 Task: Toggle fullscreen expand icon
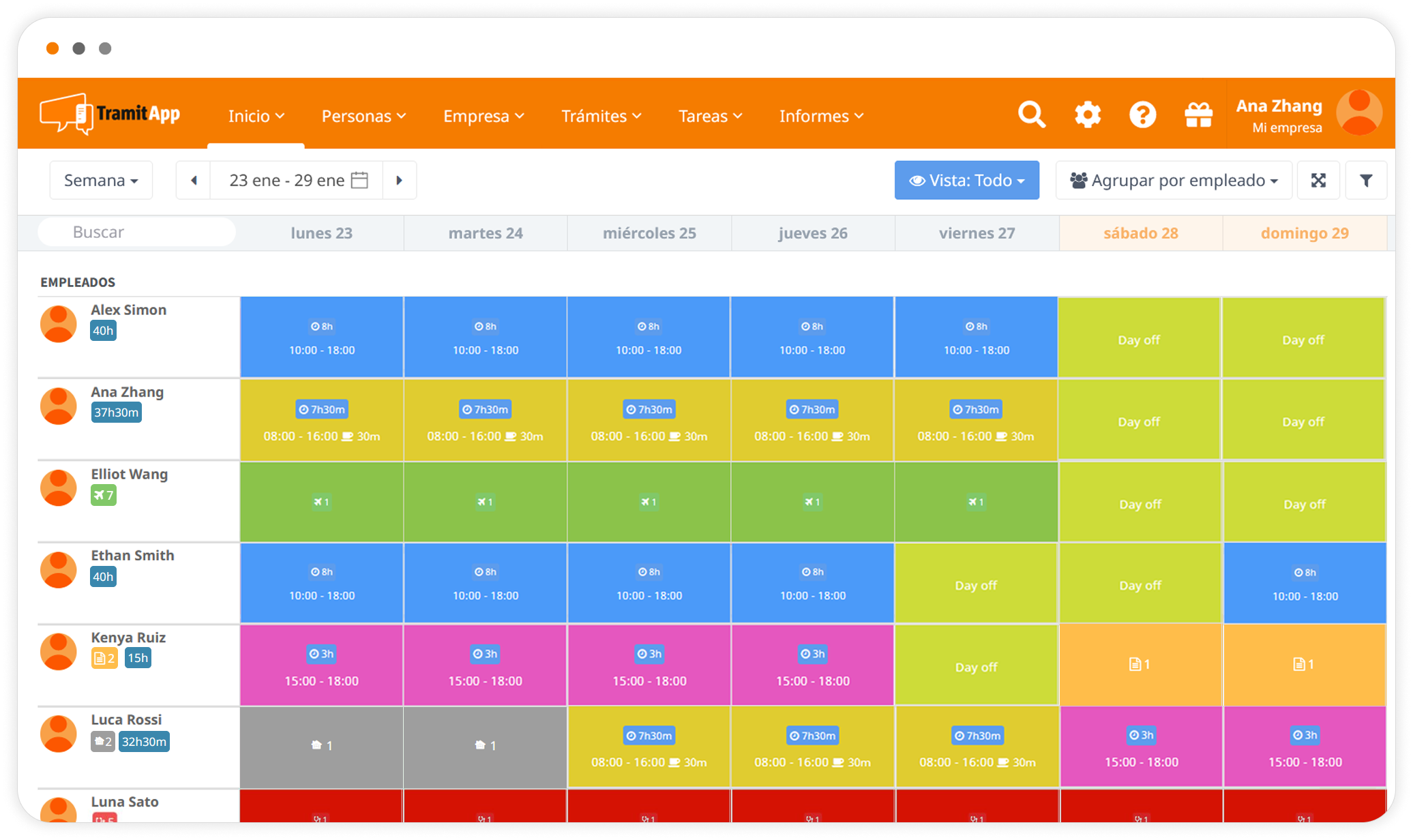click(x=1318, y=180)
